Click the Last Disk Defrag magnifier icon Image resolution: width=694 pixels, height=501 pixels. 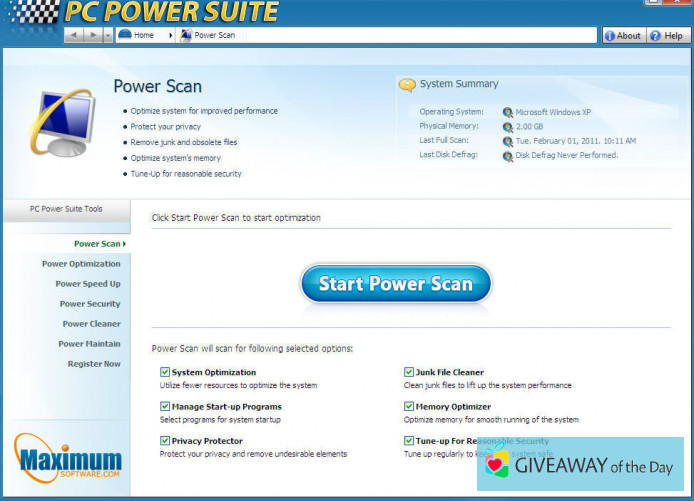point(508,156)
